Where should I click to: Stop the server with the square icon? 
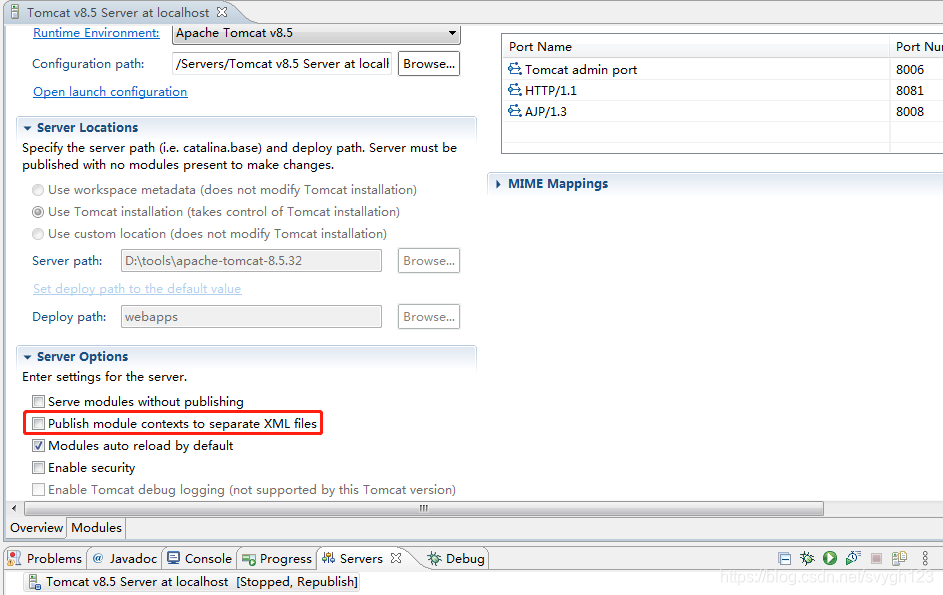click(x=876, y=559)
